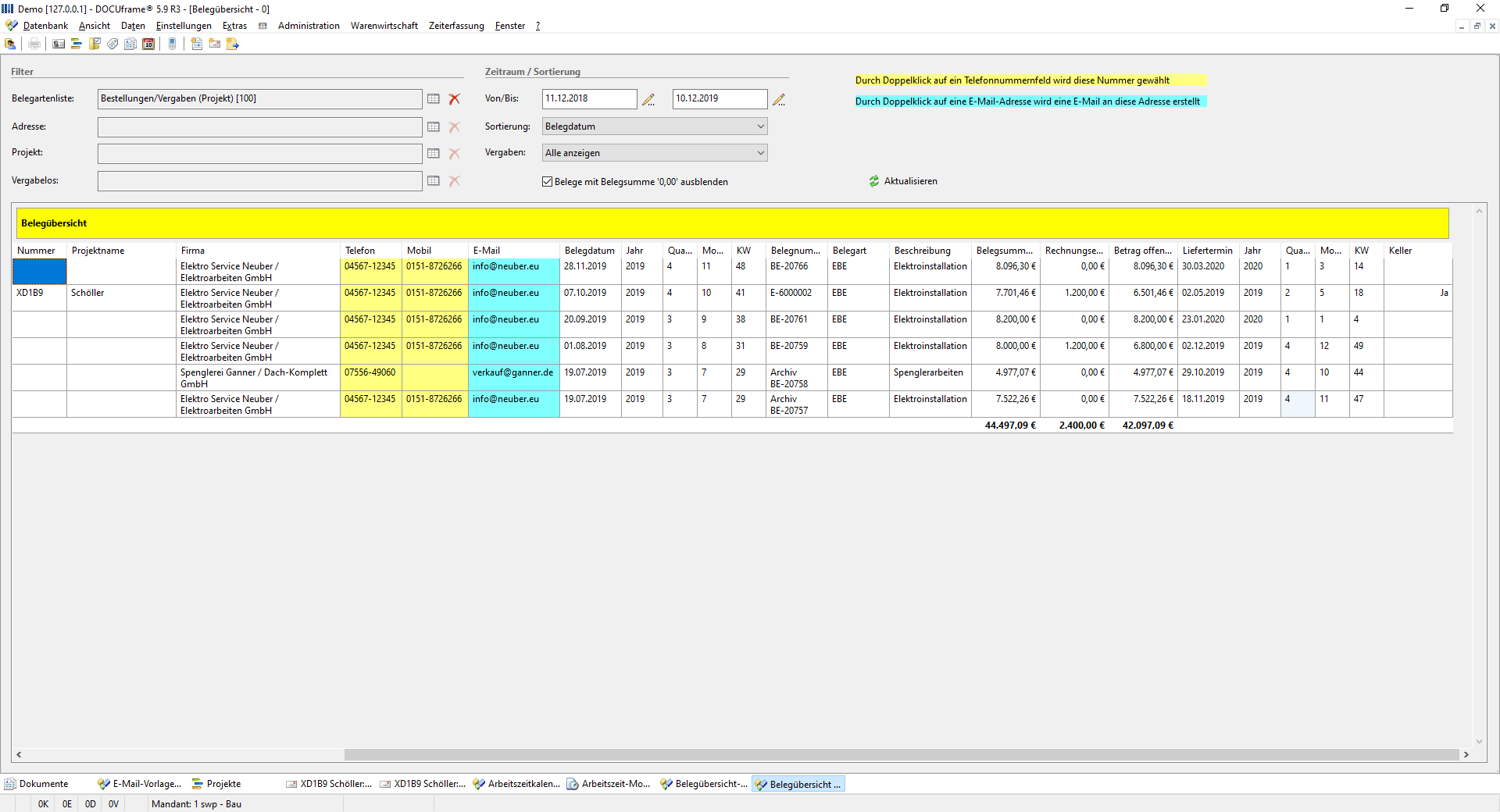Switch to the E-Mail-Vorlage tab

(140, 784)
